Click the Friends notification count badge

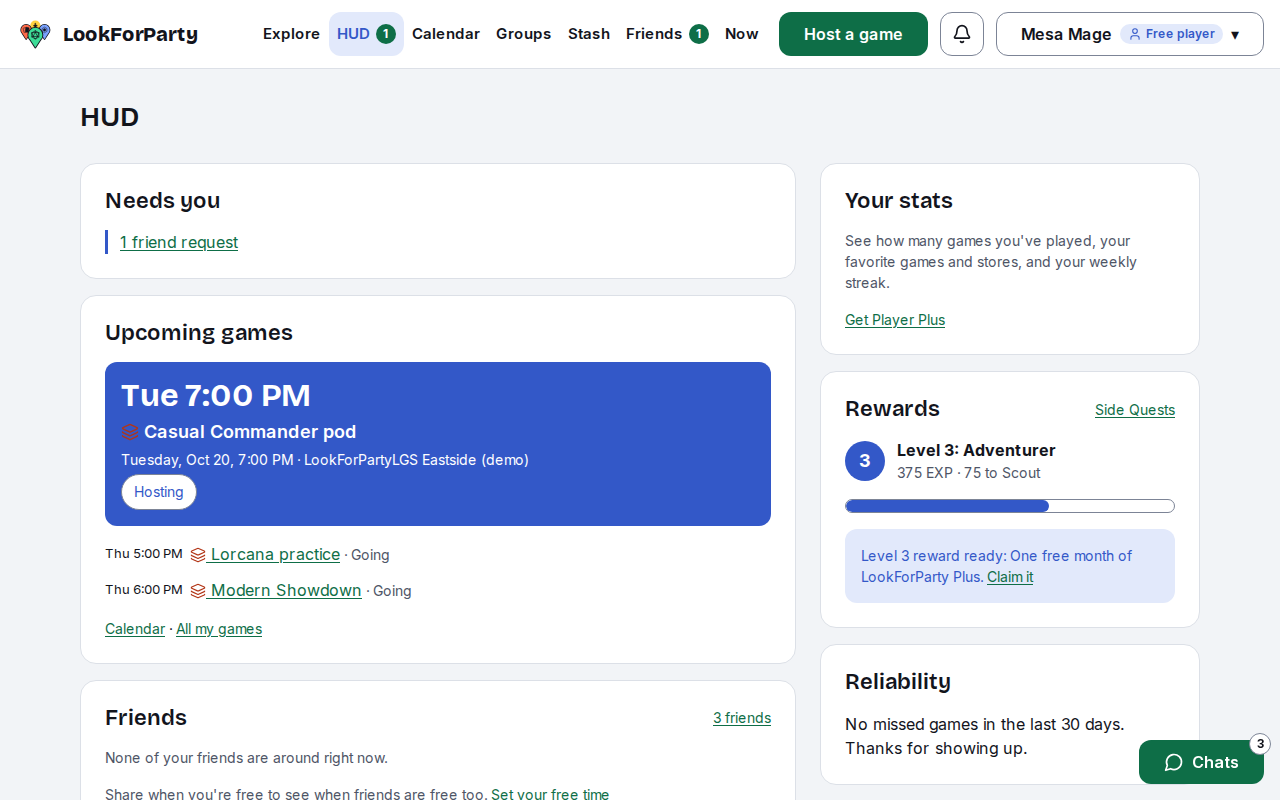699,34
